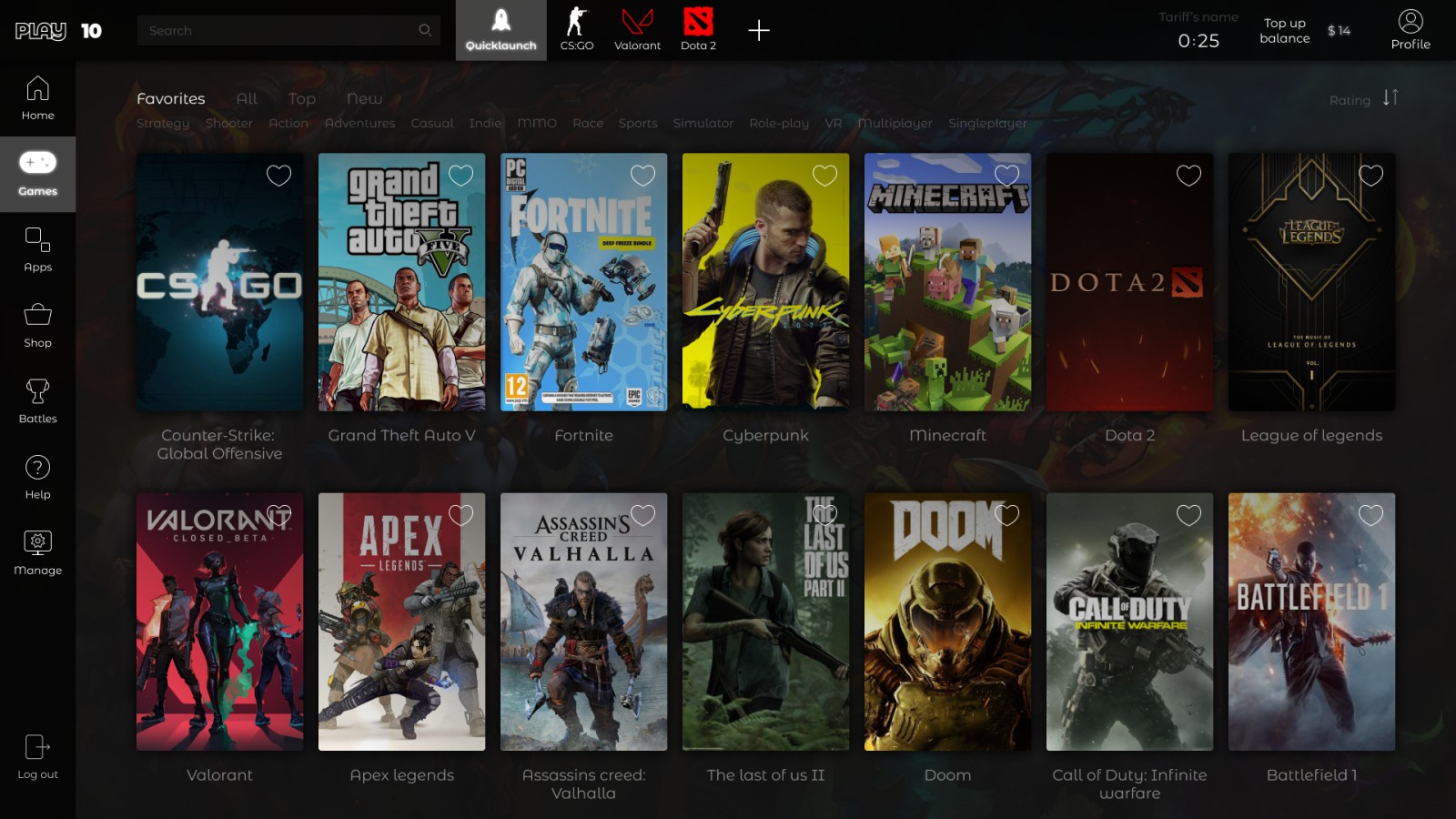Toggle Assassins Creed Valhalla favorite heart
This screenshot has width=1456, height=819.
click(642, 515)
